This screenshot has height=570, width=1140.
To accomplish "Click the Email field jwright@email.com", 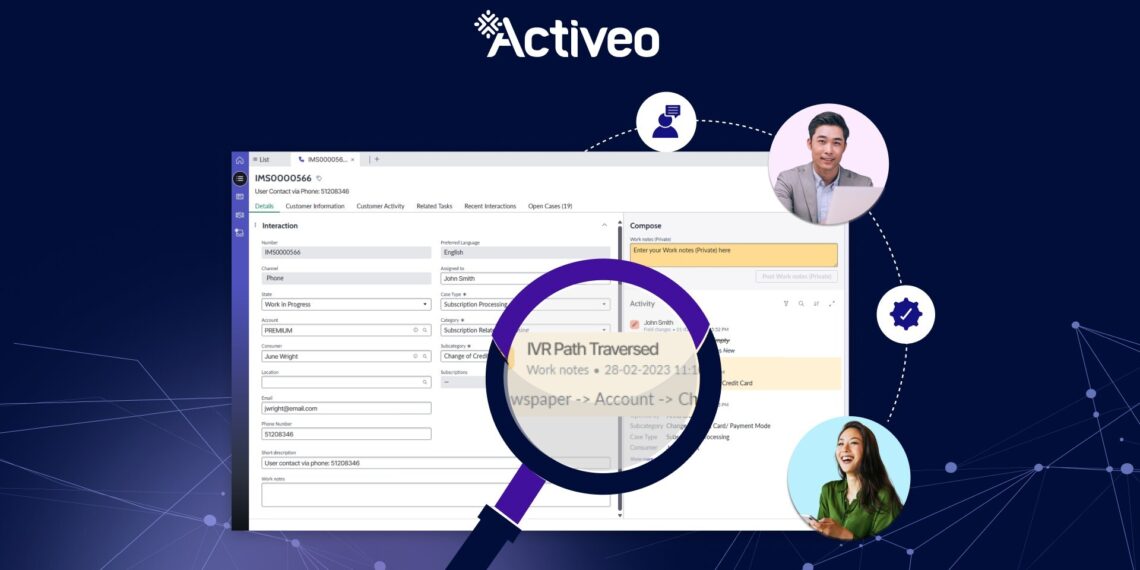I will [x=346, y=409].
